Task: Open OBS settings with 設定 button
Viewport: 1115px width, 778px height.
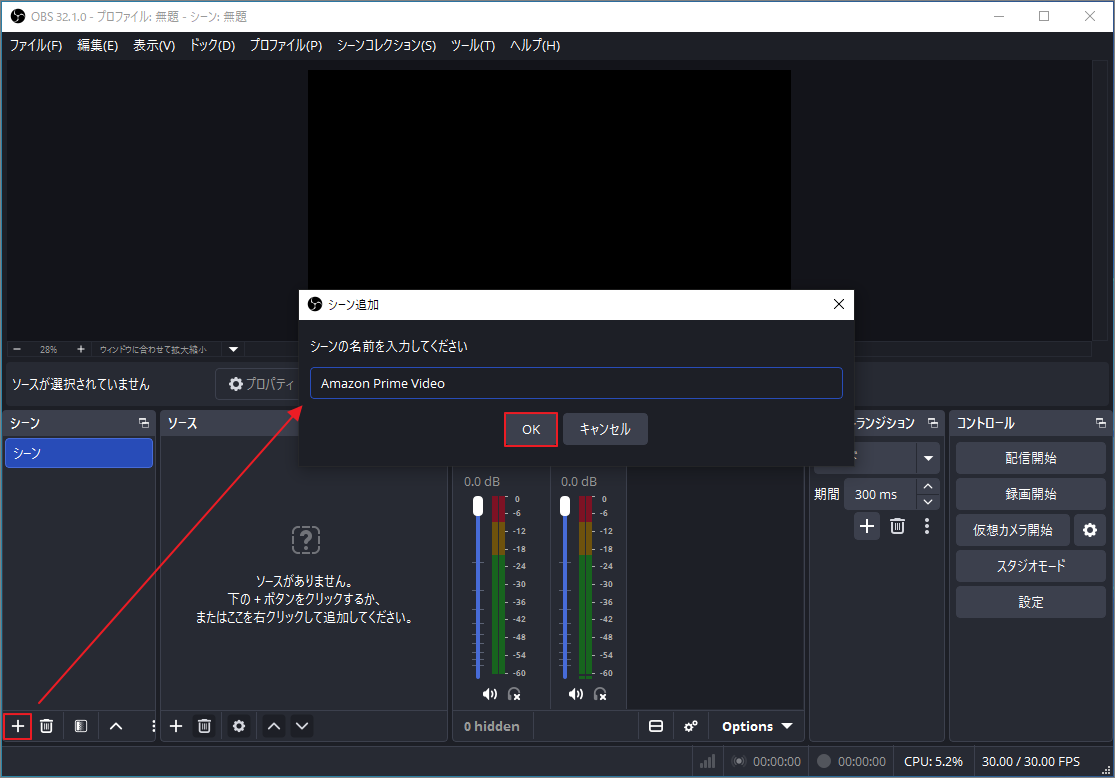Action: tap(1030, 602)
